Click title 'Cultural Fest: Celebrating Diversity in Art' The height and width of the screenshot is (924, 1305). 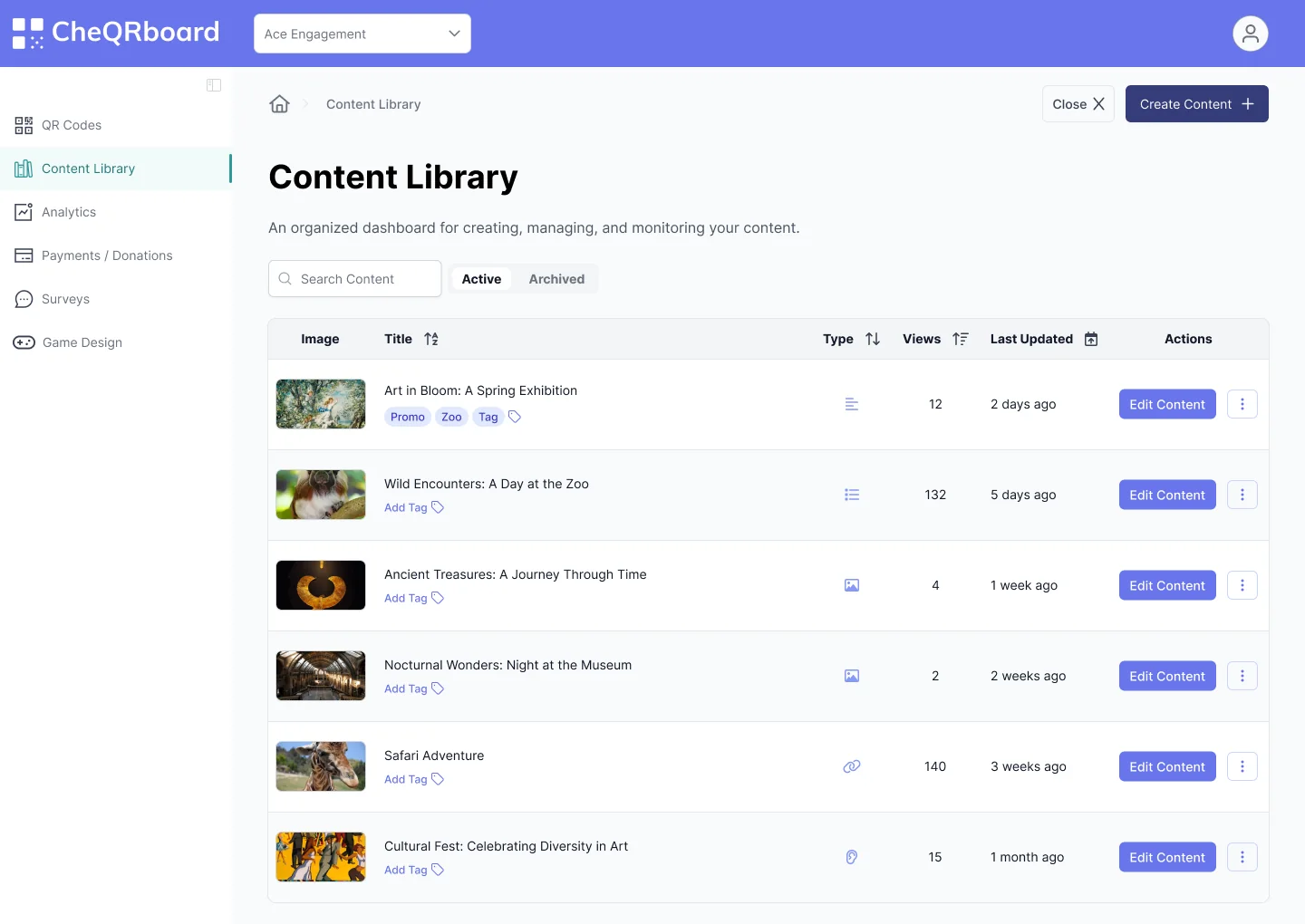click(506, 846)
